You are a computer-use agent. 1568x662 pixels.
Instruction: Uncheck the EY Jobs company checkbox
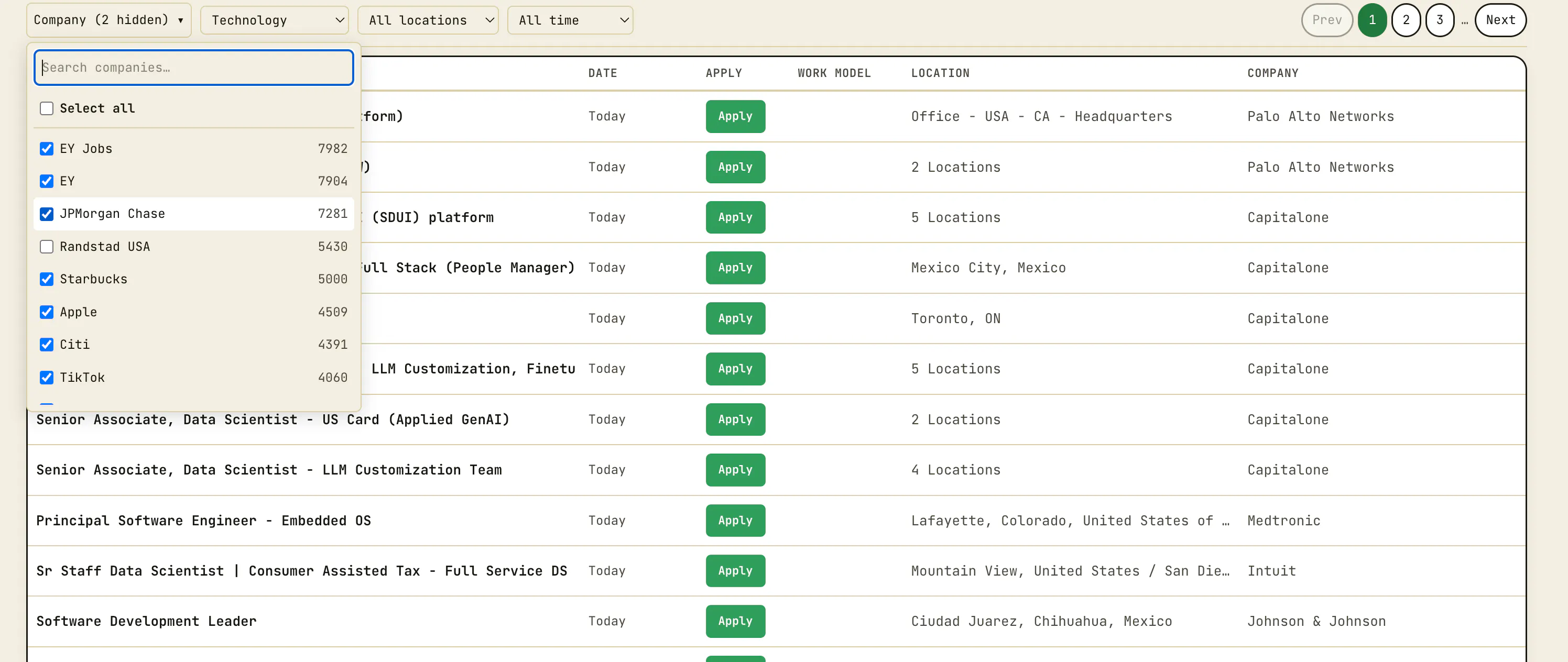point(47,148)
